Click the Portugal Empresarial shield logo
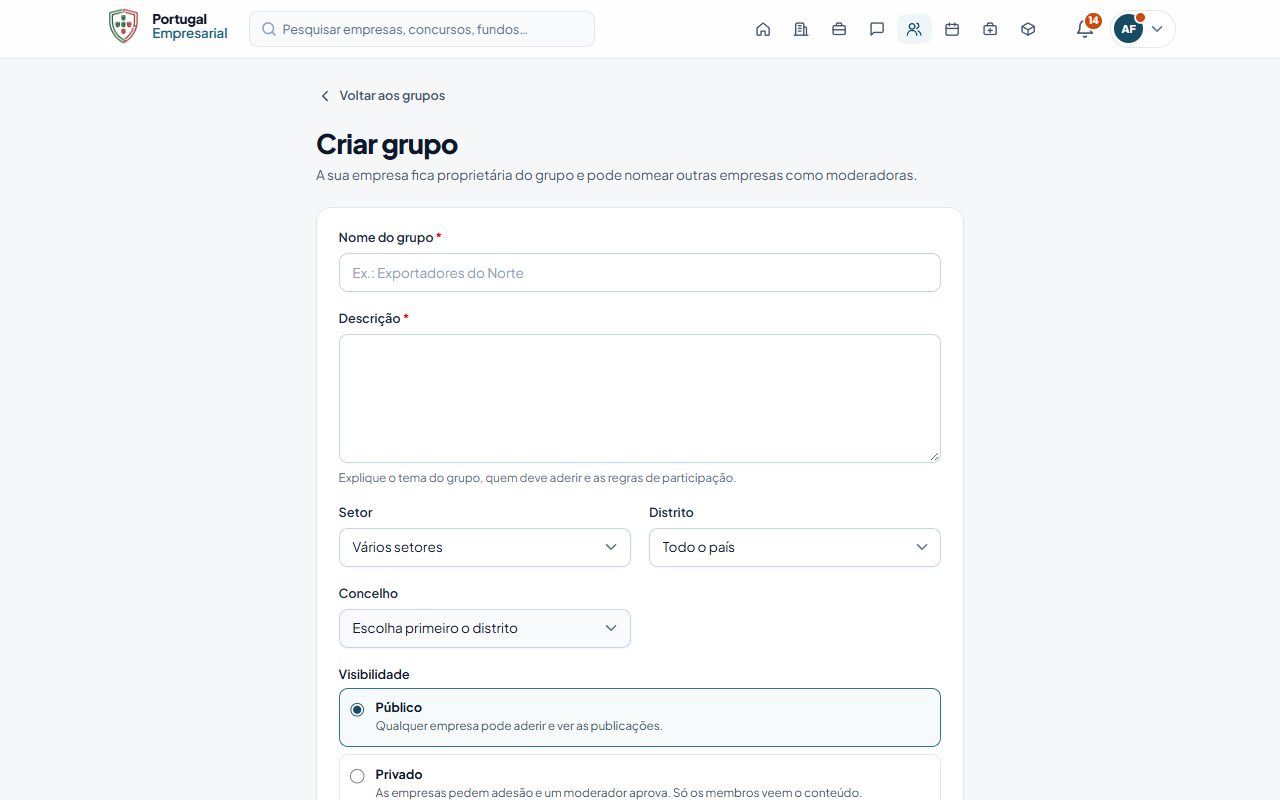 pos(123,26)
